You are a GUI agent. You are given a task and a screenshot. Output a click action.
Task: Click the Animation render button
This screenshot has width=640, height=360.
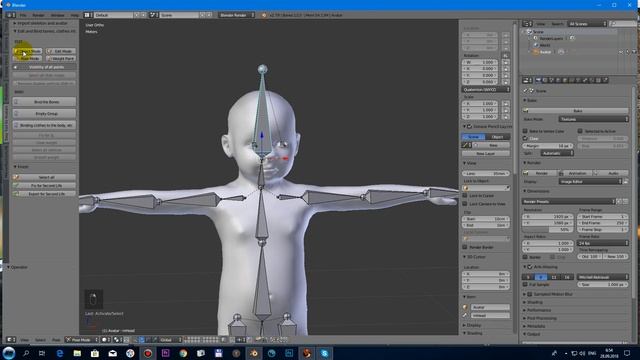click(x=576, y=173)
